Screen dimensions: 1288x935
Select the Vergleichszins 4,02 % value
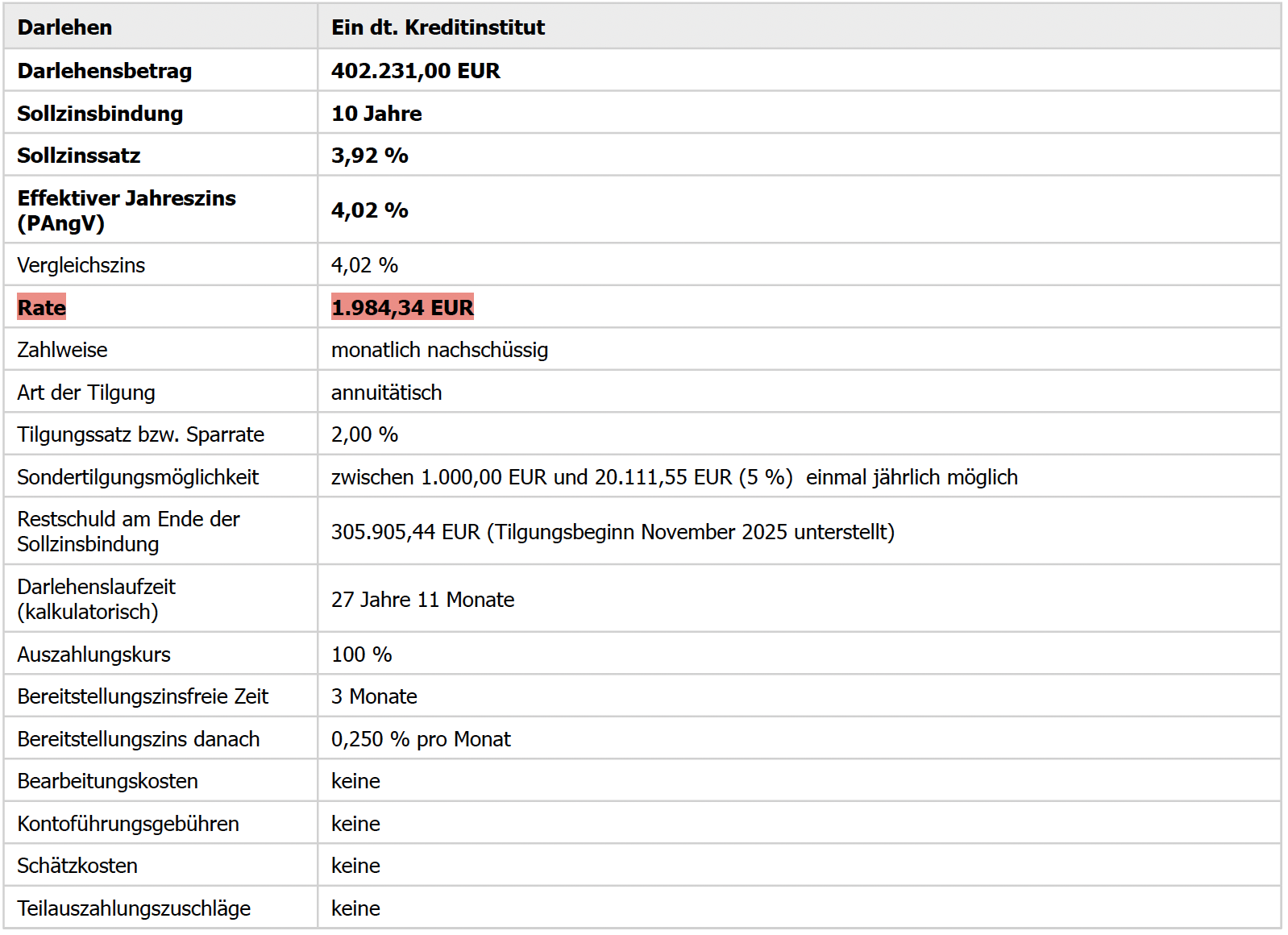[364, 265]
